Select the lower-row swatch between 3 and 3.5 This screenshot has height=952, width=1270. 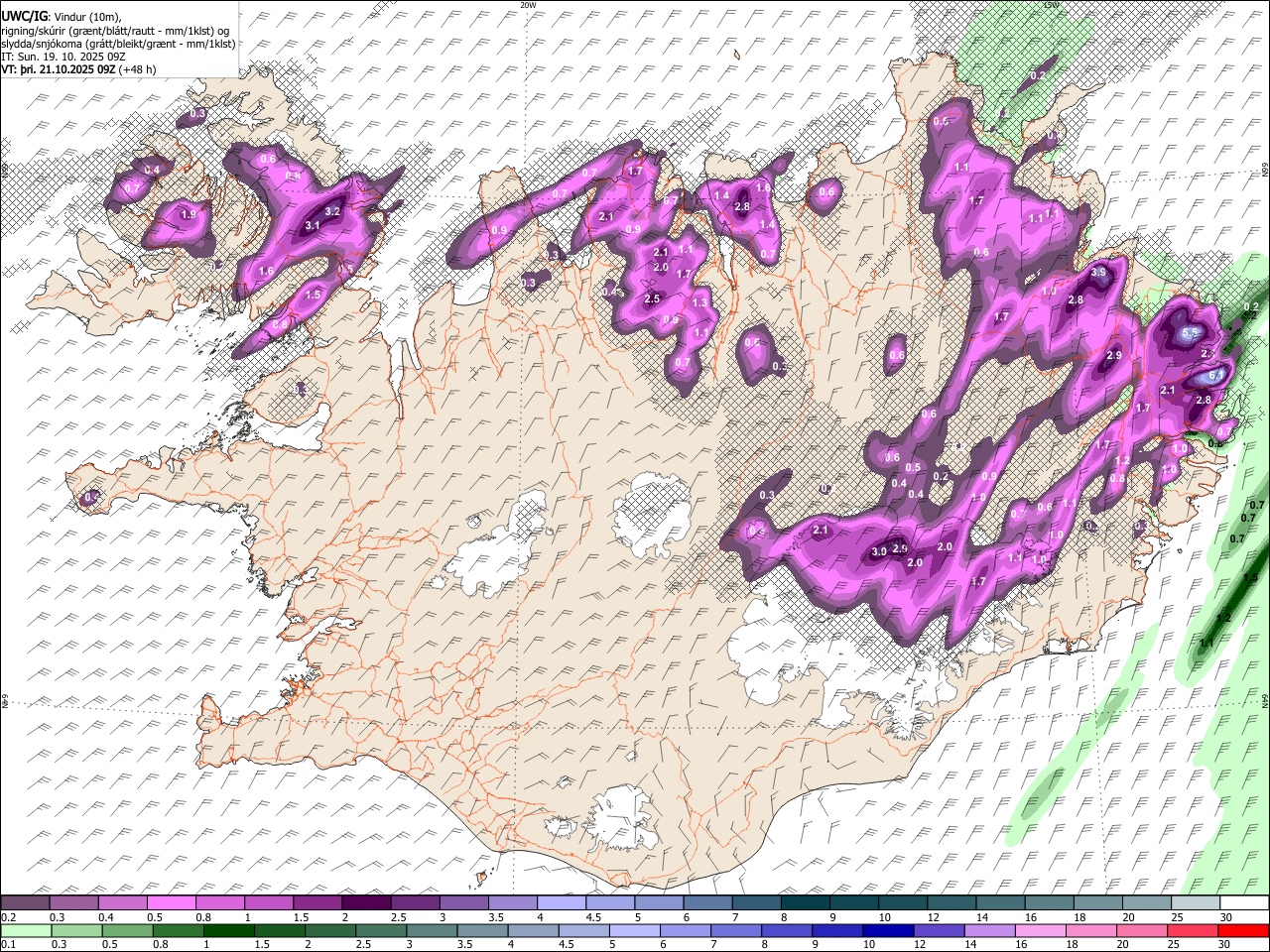[x=432, y=930]
